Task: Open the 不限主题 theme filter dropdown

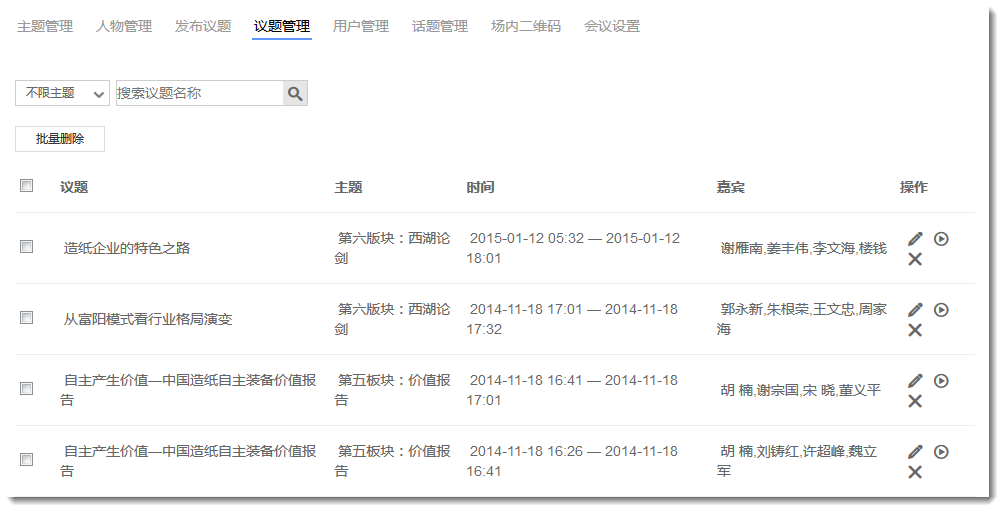Action: [62, 93]
